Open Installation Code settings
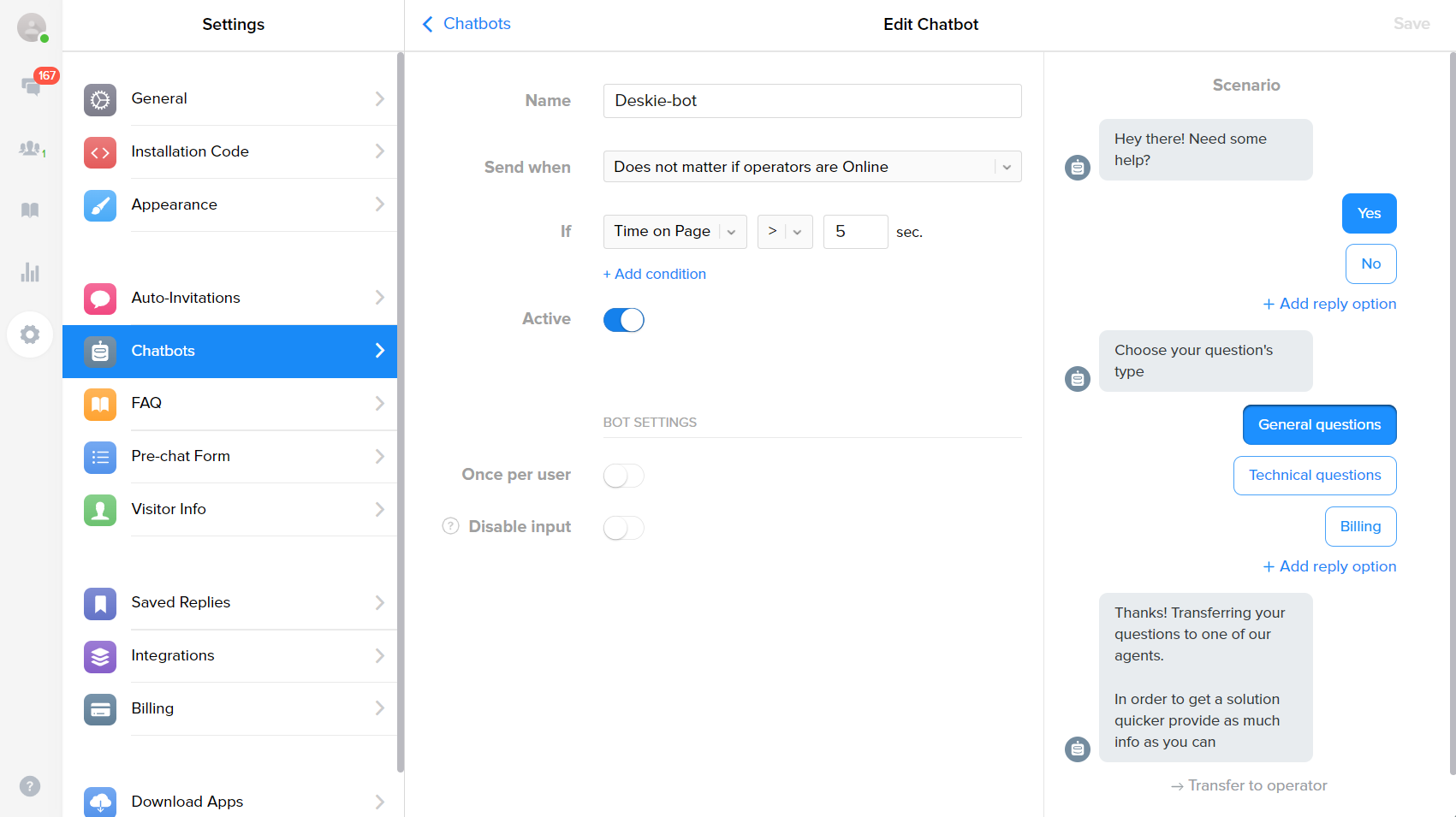This screenshot has height=817, width=1456. point(229,152)
